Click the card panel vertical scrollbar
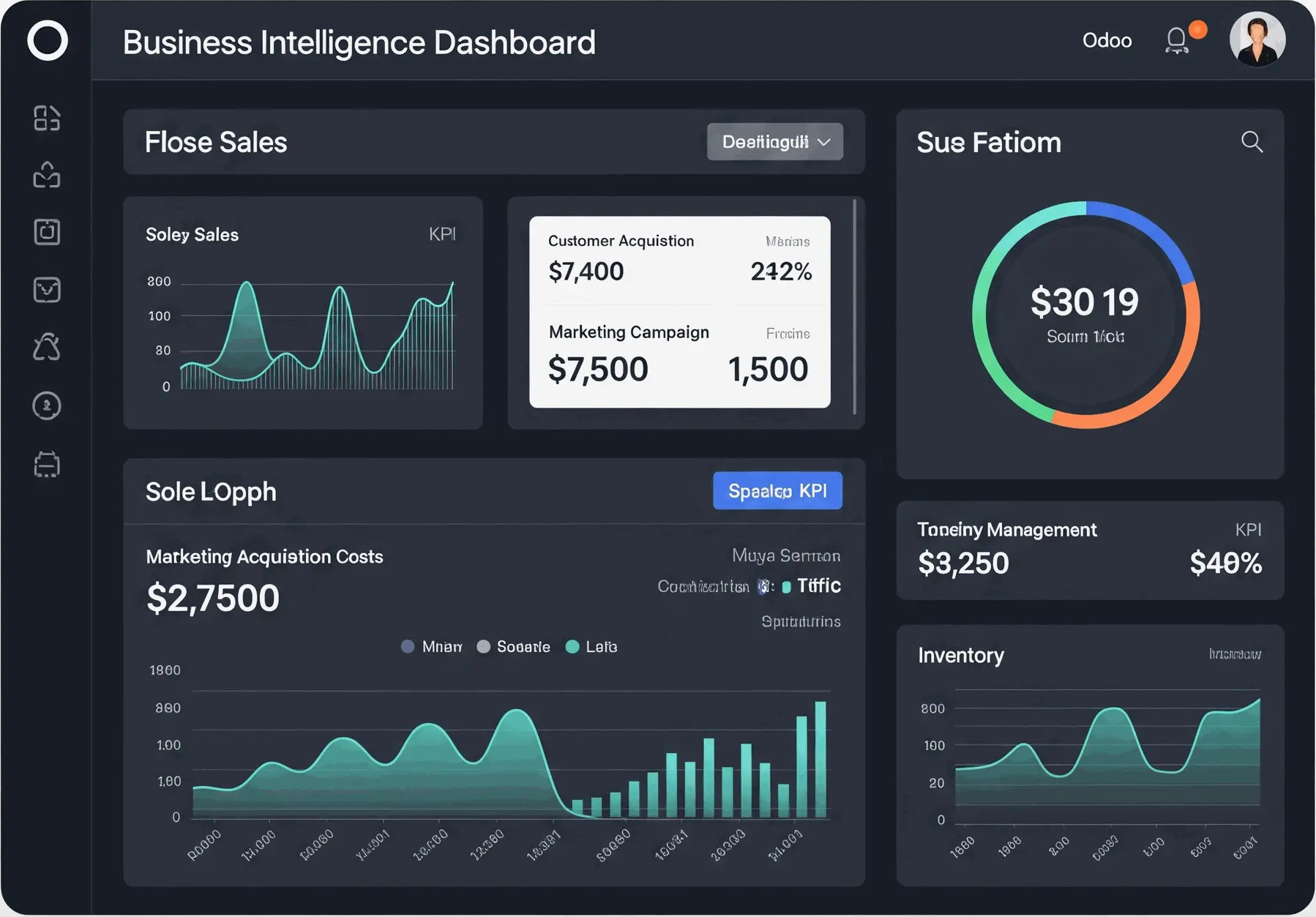The height and width of the screenshot is (917, 1316). click(x=855, y=306)
